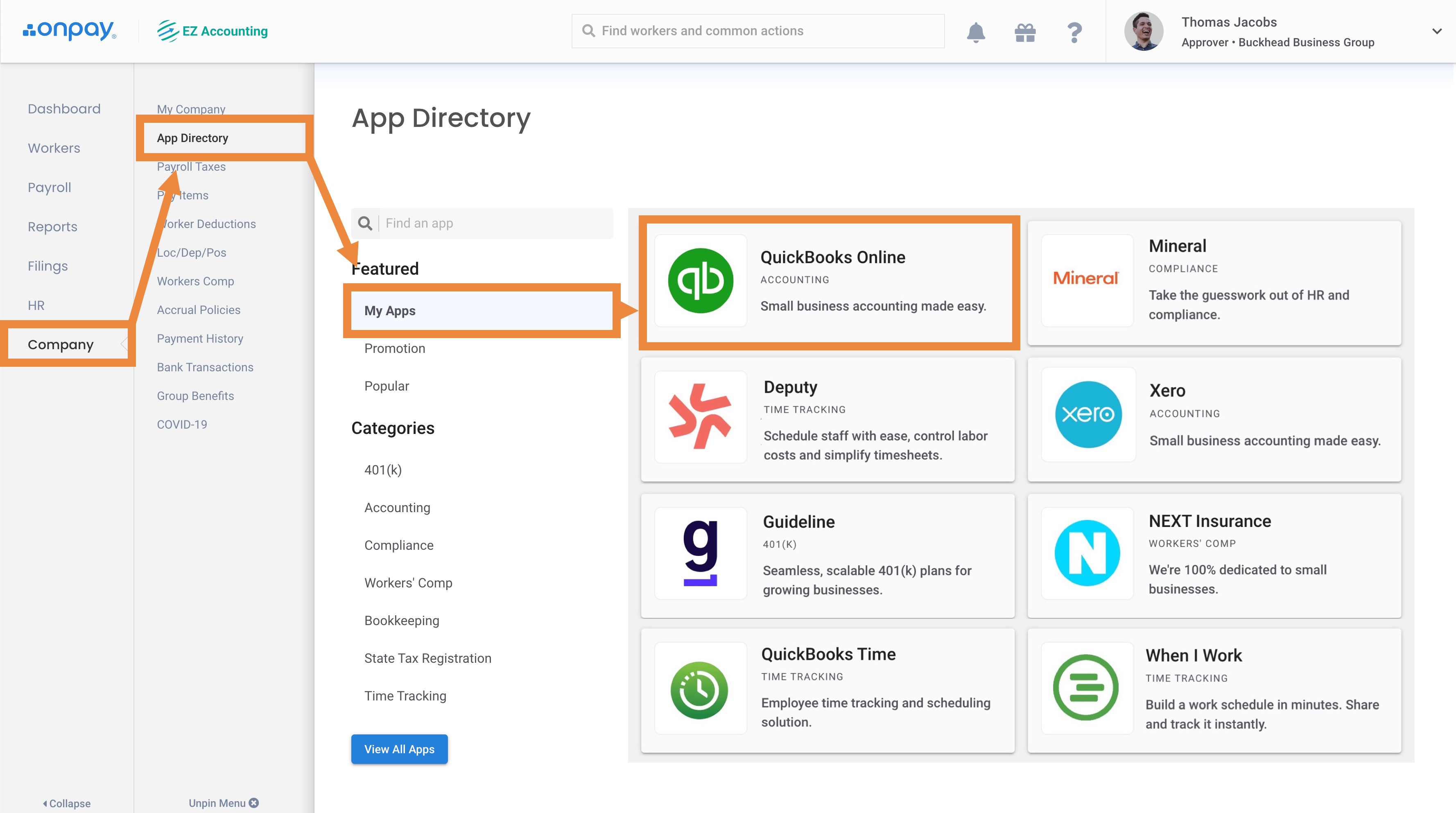Open the Deputy app title
This screenshot has height=813, width=1456.
coord(790,387)
